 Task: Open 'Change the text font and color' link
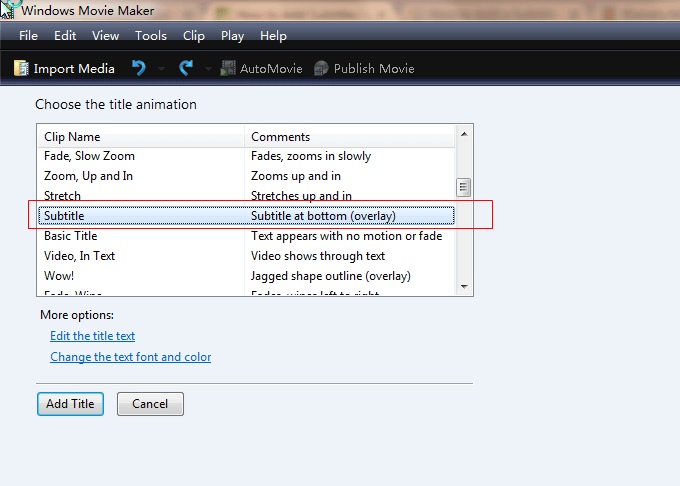[130, 357]
